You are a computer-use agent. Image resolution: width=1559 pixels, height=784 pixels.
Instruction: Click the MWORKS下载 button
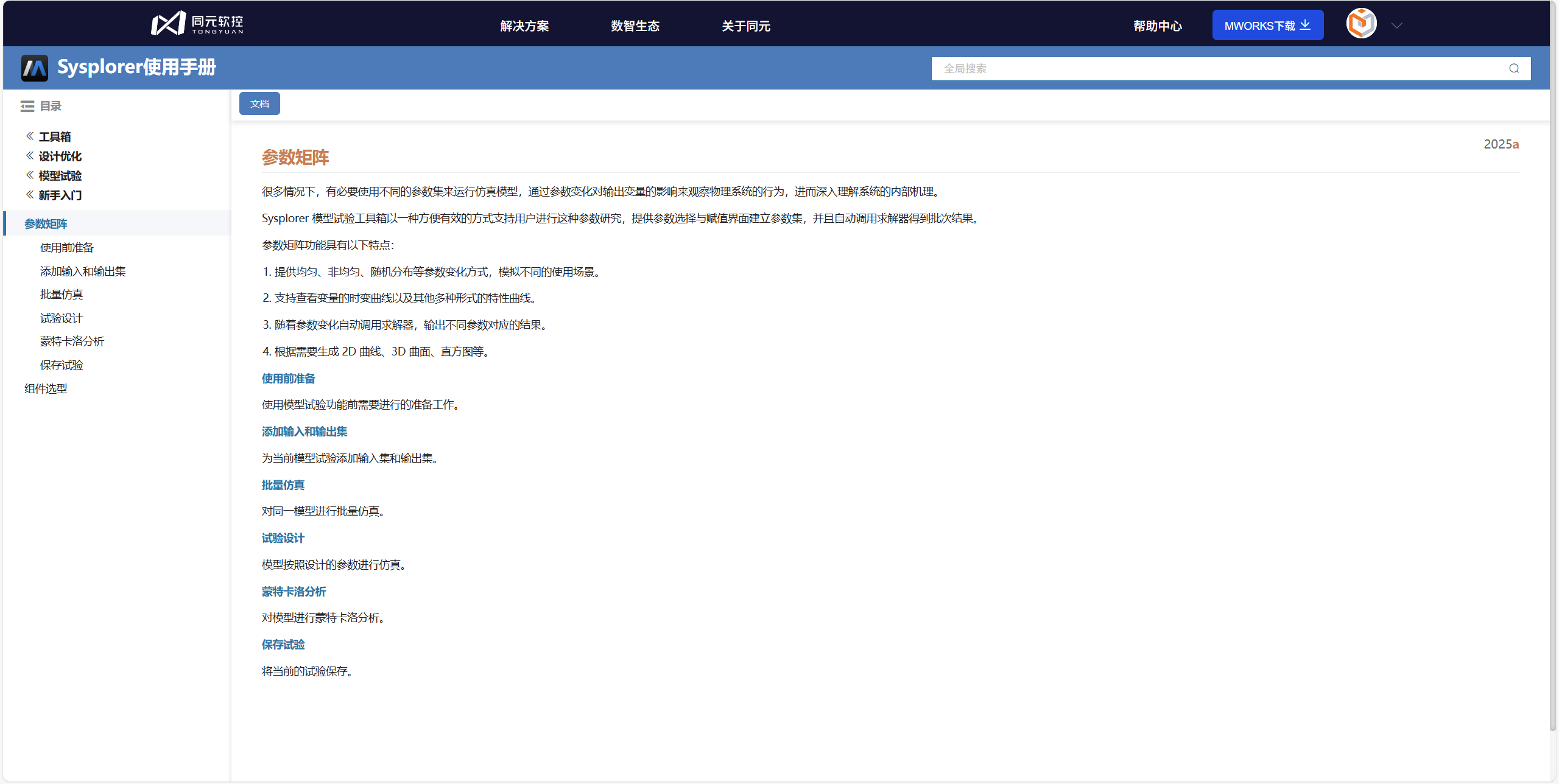(x=1267, y=25)
